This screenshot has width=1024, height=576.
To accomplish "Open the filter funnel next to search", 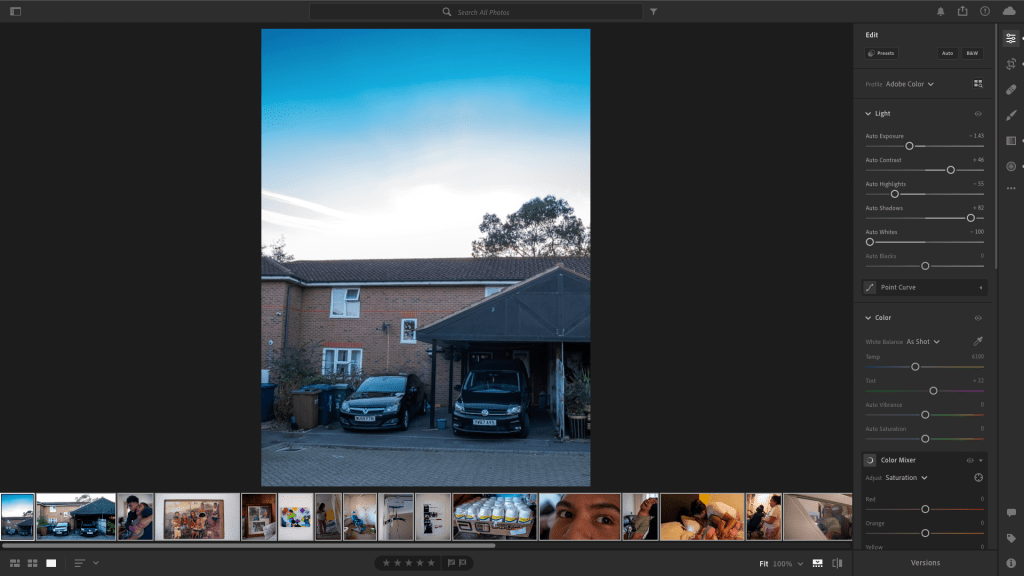I will (653, 12).
